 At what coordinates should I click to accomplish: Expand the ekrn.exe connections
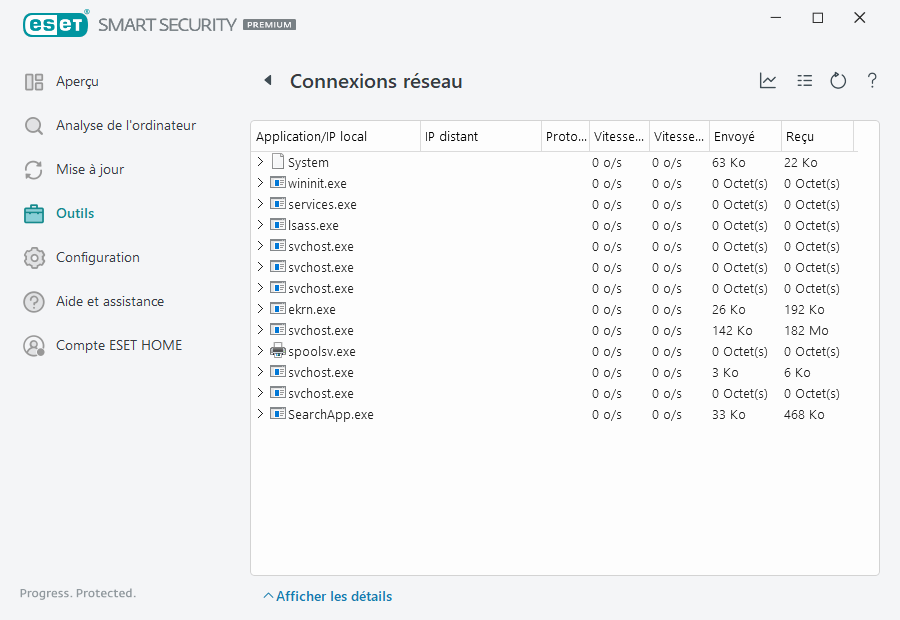point(260,309)
